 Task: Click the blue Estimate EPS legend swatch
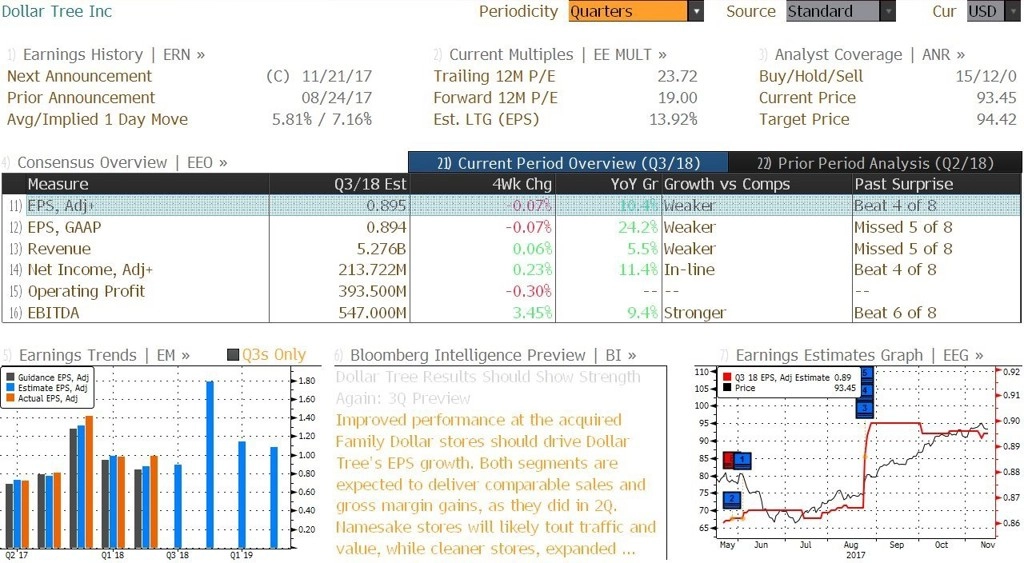point(10,388)
